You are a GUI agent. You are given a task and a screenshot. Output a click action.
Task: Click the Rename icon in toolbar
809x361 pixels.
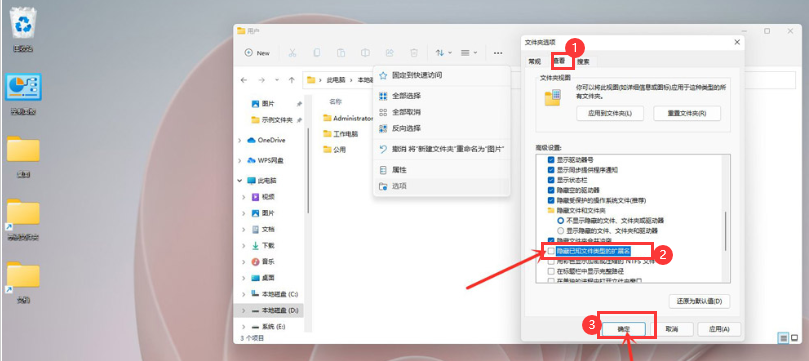click(365, 53)
